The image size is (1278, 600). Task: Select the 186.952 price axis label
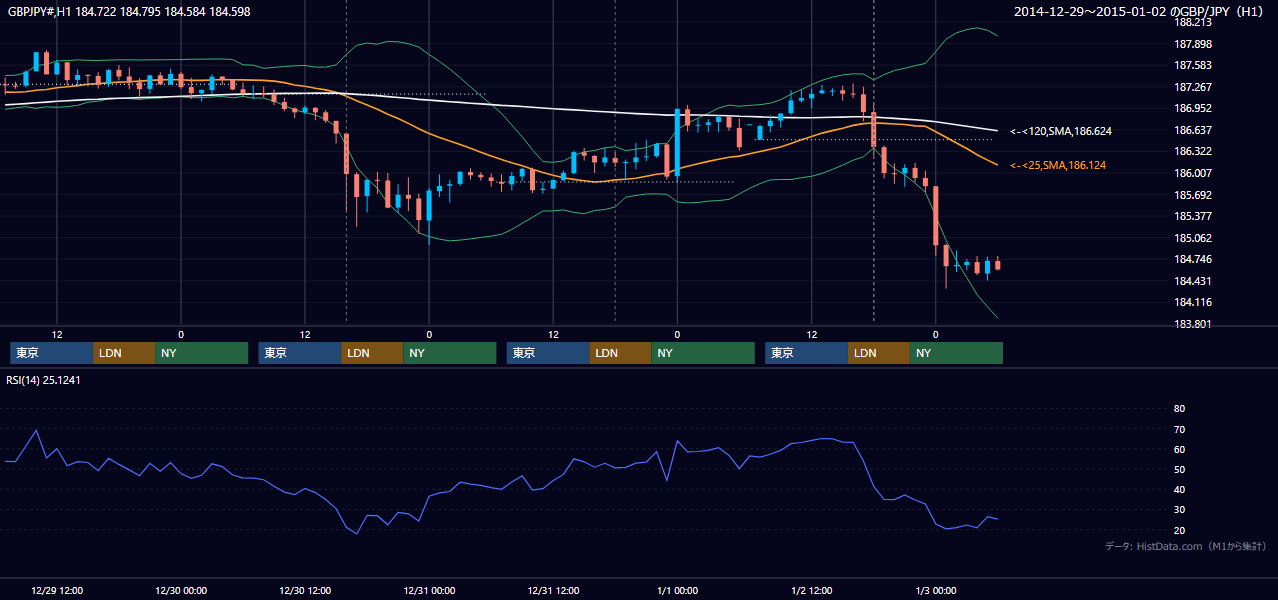(1192, 108)
